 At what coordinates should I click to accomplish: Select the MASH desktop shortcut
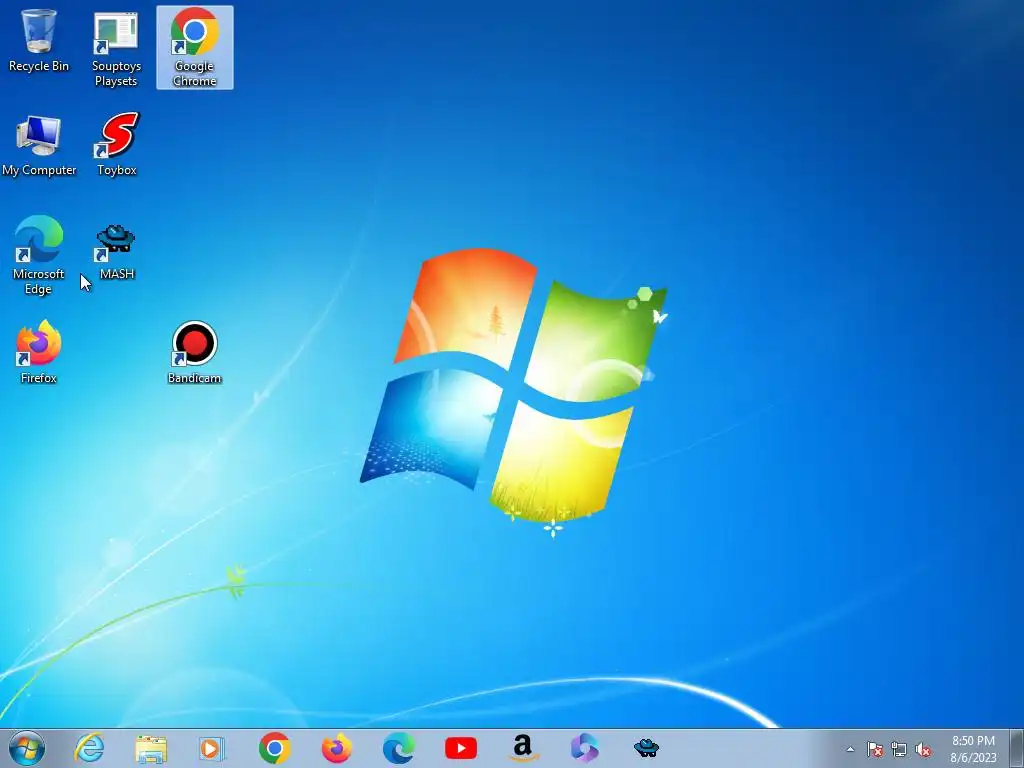116,252
